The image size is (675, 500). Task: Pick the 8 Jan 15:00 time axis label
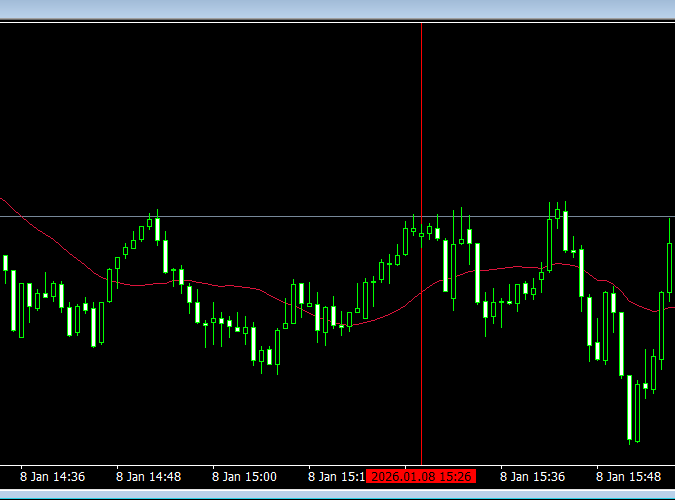pyautogui.click(x=244, y=477)
